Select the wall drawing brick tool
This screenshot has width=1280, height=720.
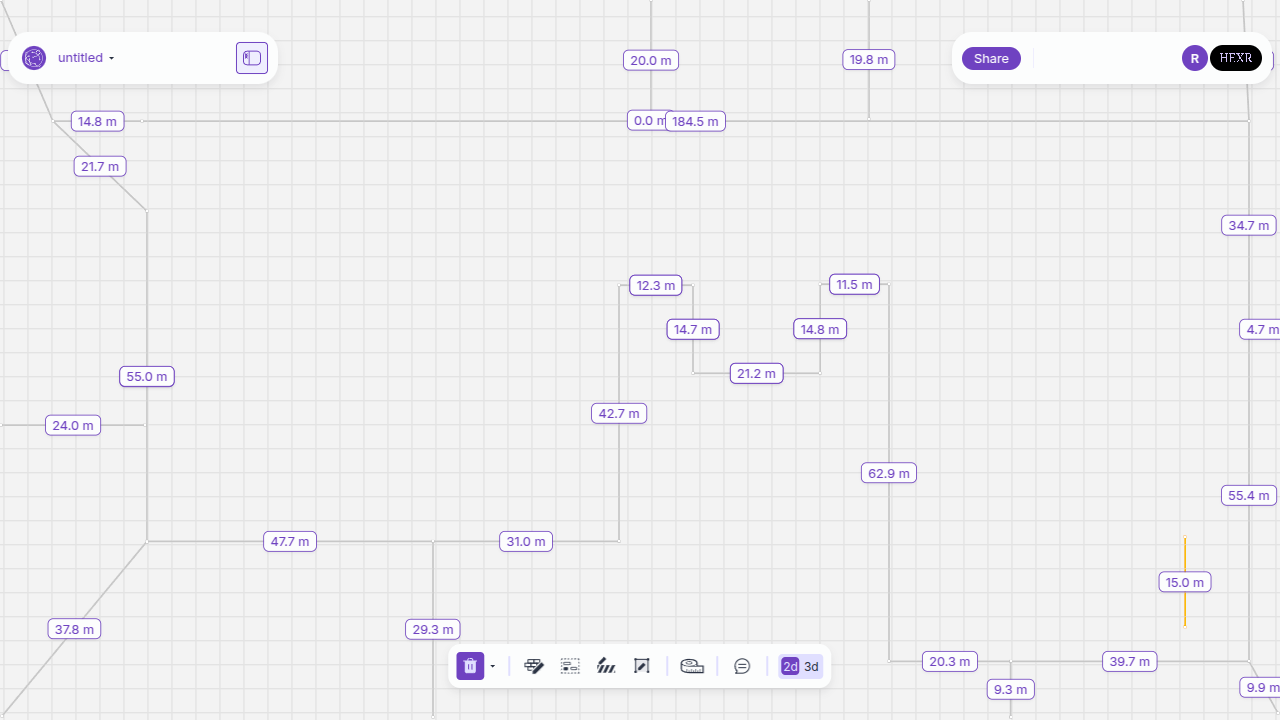[534, 666]
